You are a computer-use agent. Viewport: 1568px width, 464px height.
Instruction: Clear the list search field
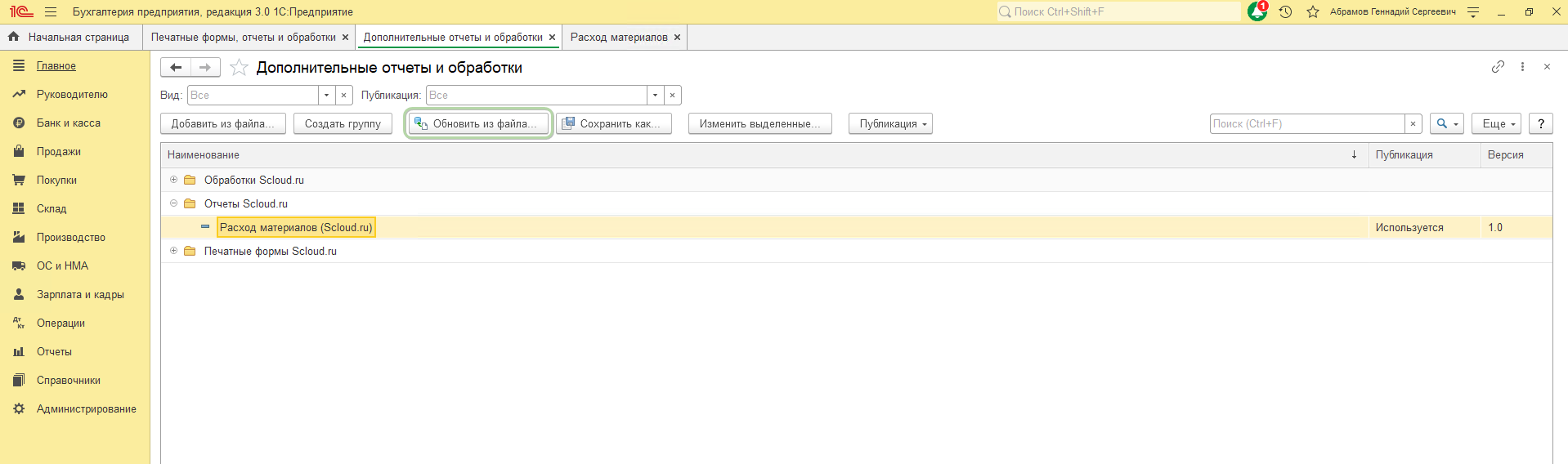click(x=1413, y=123)
